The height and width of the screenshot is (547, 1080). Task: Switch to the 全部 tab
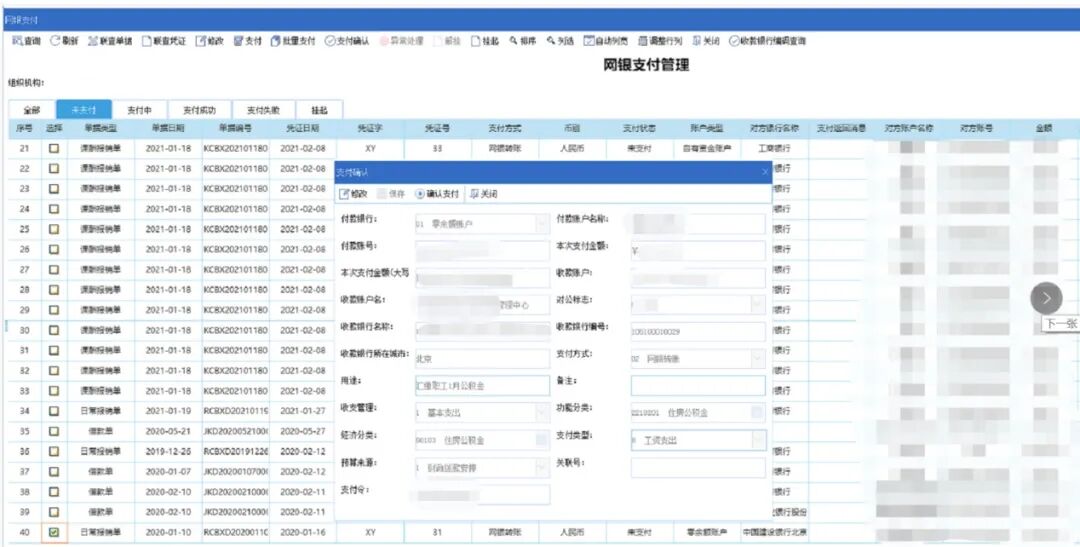32,110
